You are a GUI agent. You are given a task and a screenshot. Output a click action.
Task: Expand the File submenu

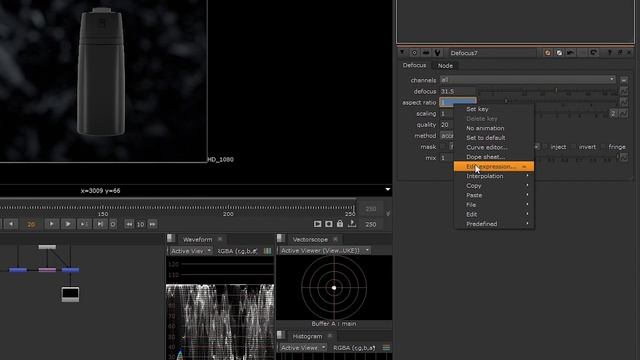click(494, 205)
